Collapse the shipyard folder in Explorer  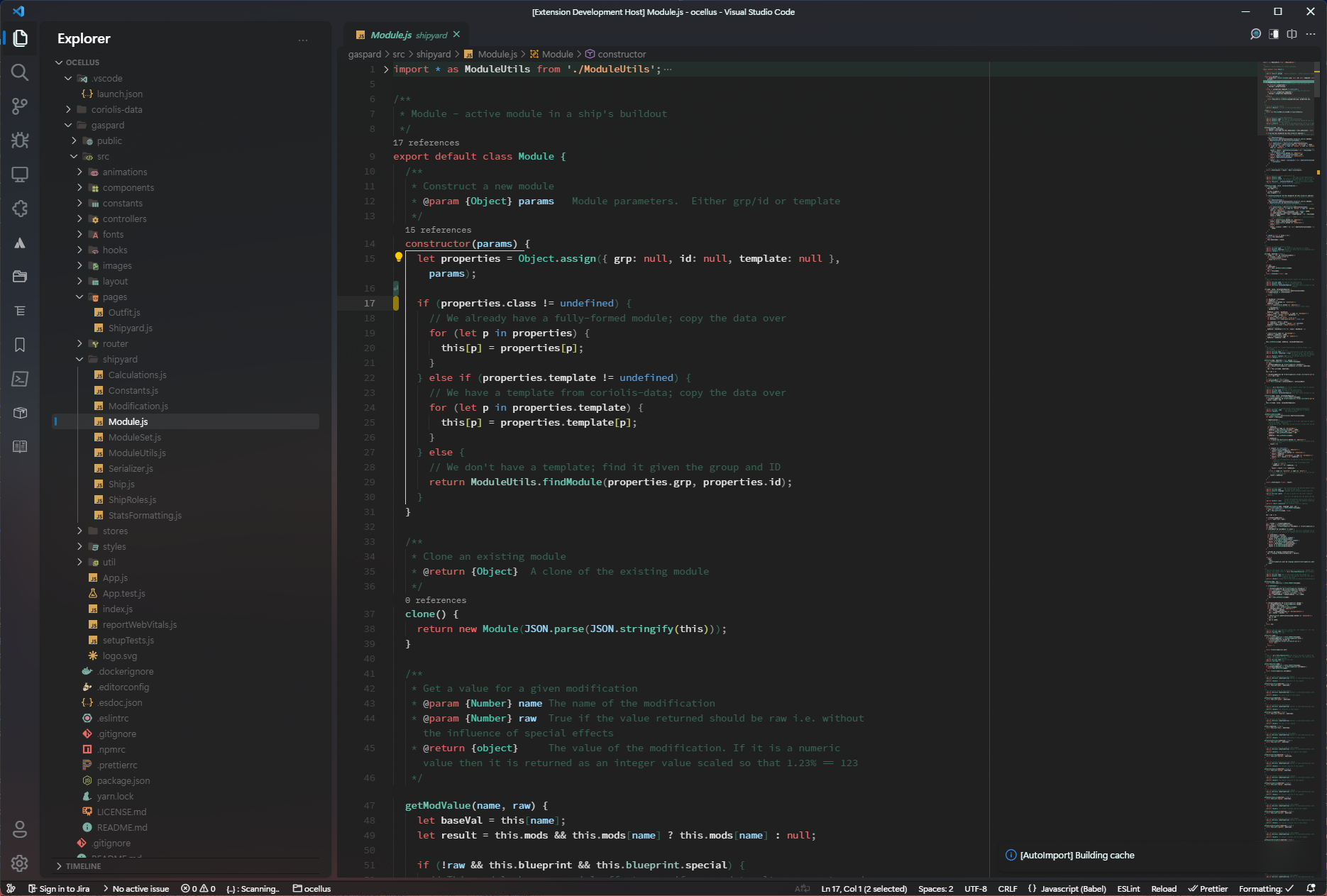coord(79,359)
